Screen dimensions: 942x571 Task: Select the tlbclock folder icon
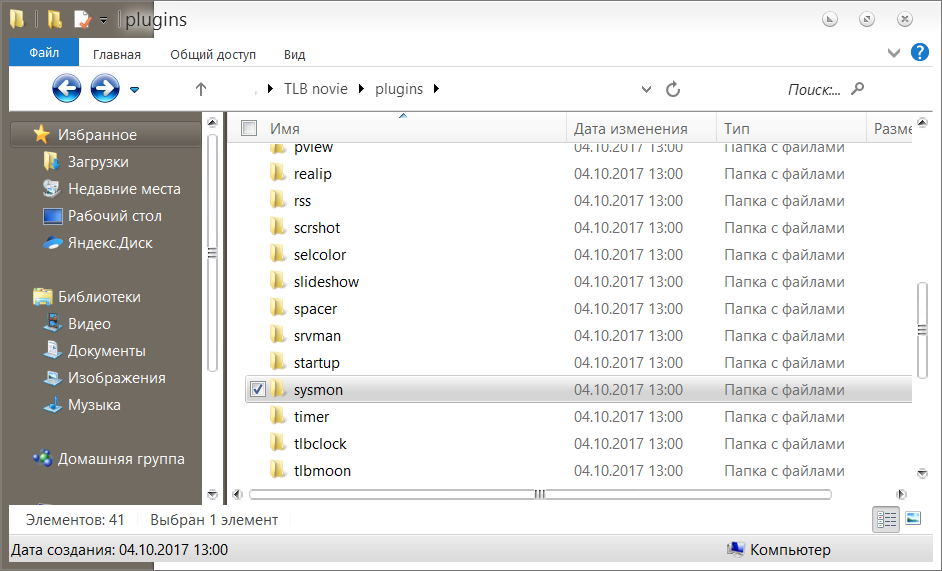click(278, 443)
